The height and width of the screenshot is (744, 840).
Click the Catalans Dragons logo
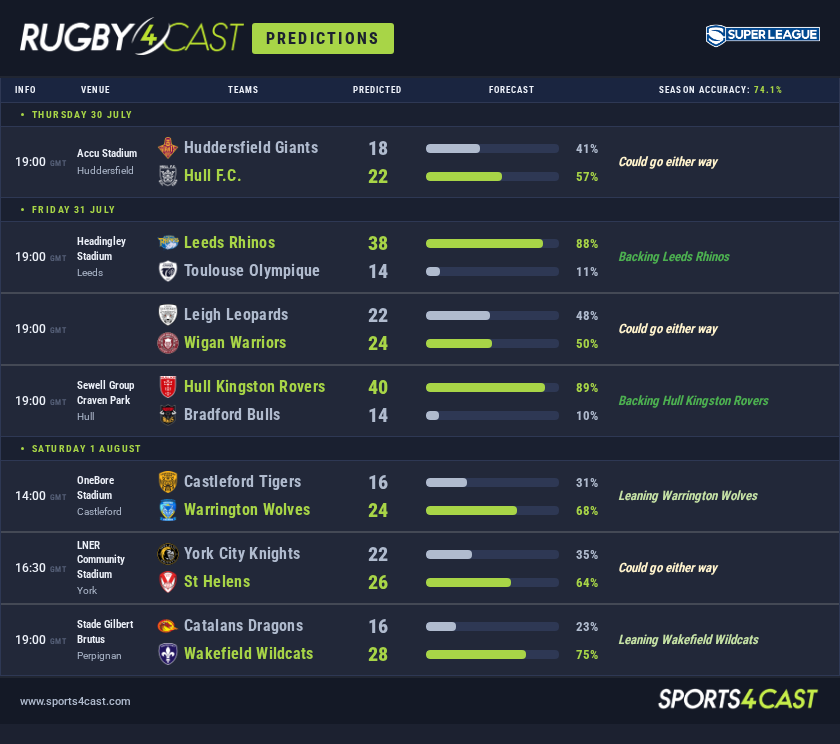tap(168, 626)
